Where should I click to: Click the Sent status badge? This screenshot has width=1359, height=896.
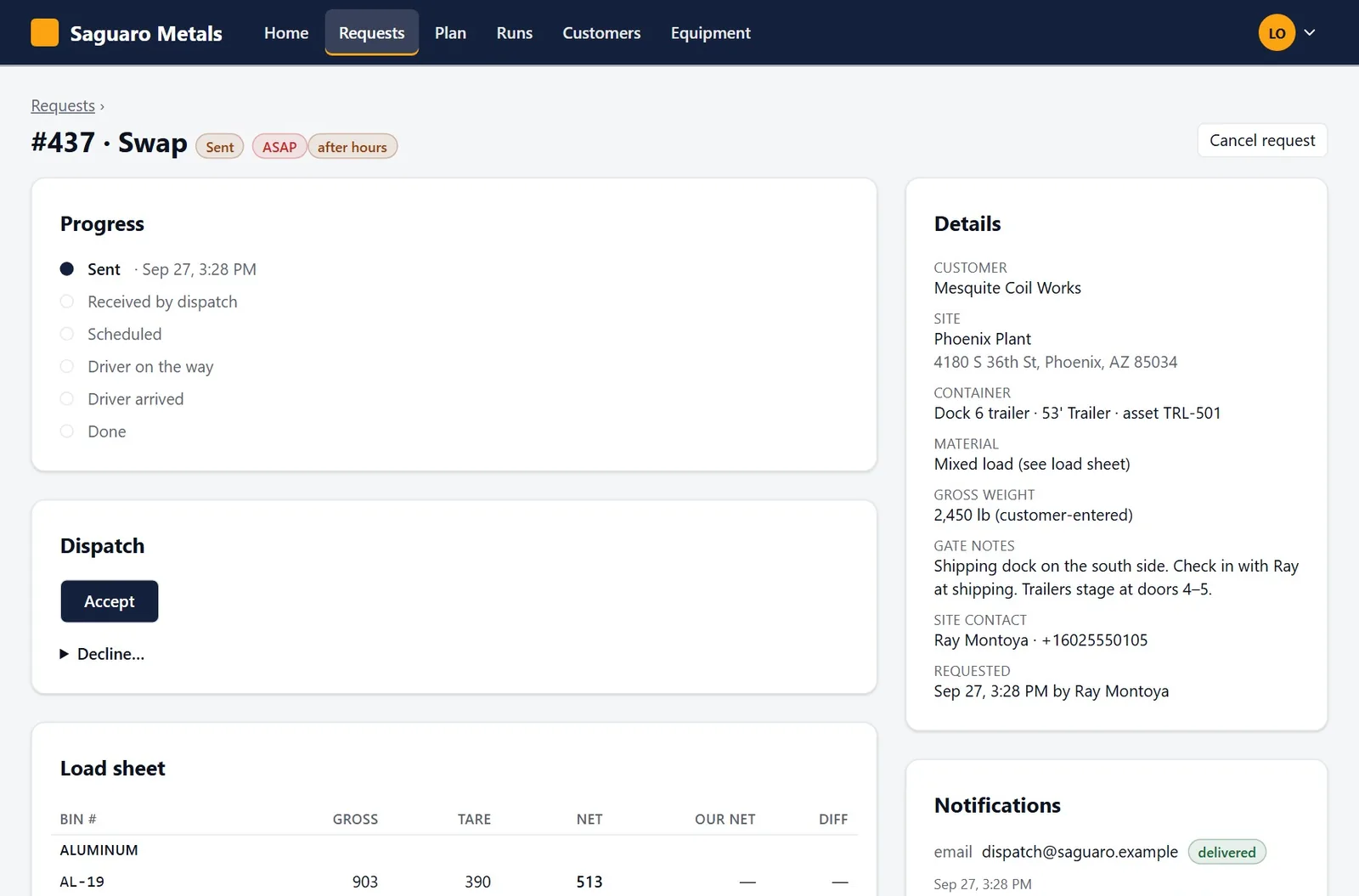pos(220,147)
